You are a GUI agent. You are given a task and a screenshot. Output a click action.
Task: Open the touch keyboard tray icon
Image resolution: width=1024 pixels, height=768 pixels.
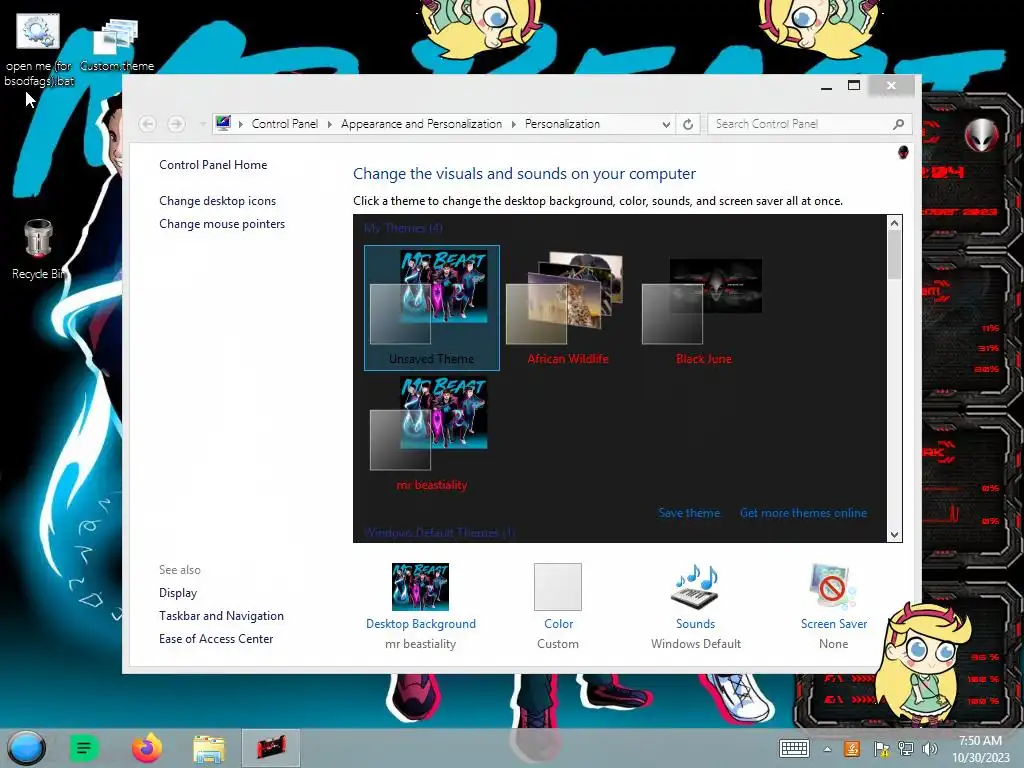794,748
